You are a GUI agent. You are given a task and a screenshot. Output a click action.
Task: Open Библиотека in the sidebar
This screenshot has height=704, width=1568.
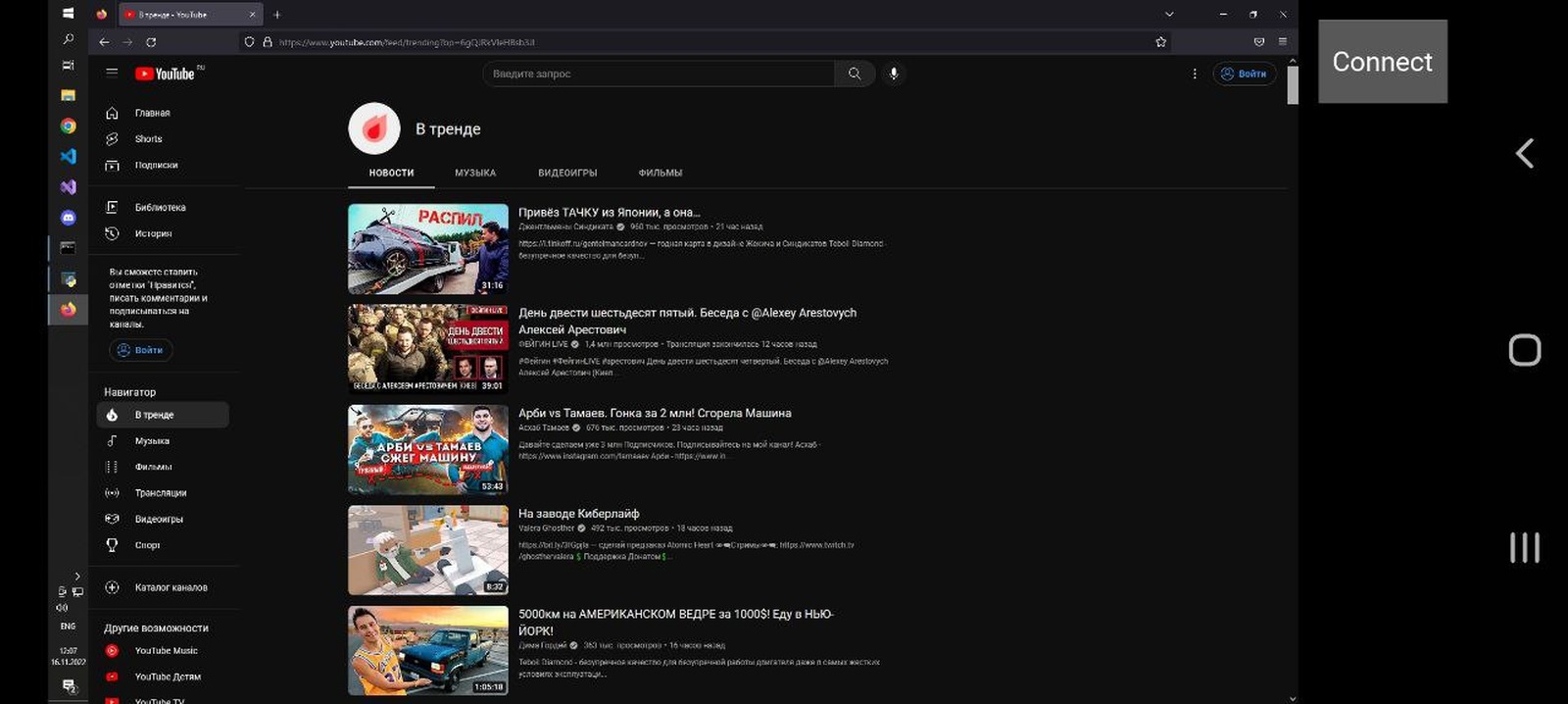163,208
